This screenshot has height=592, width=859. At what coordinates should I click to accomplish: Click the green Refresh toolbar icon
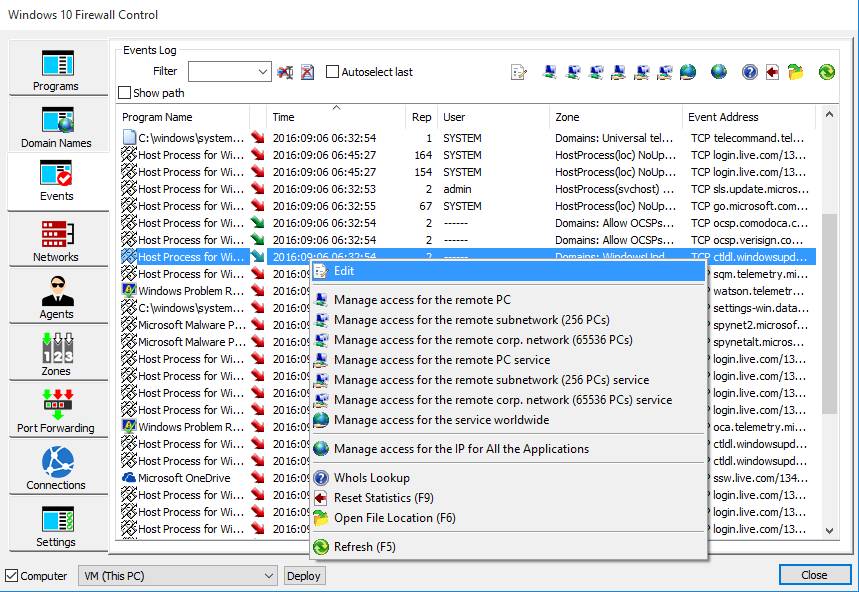(827, 72)
